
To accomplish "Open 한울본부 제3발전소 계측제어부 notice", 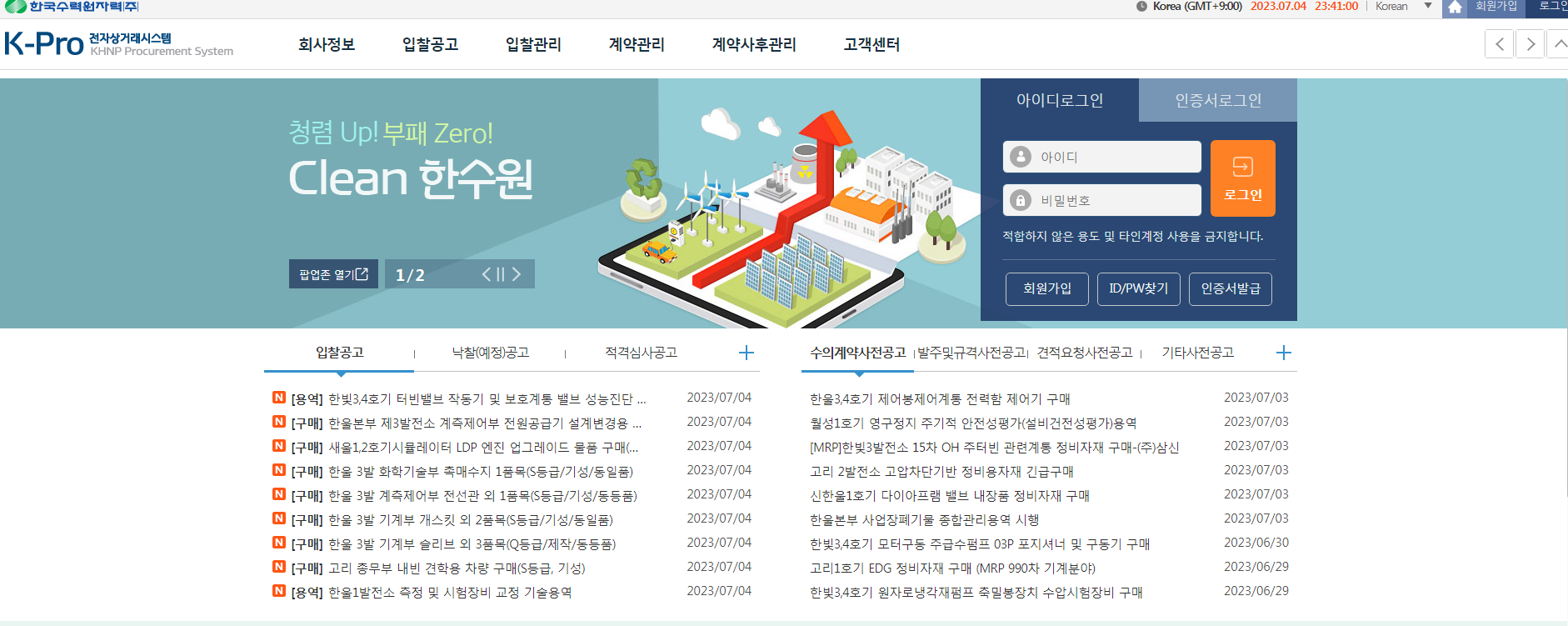I will 466,423.
